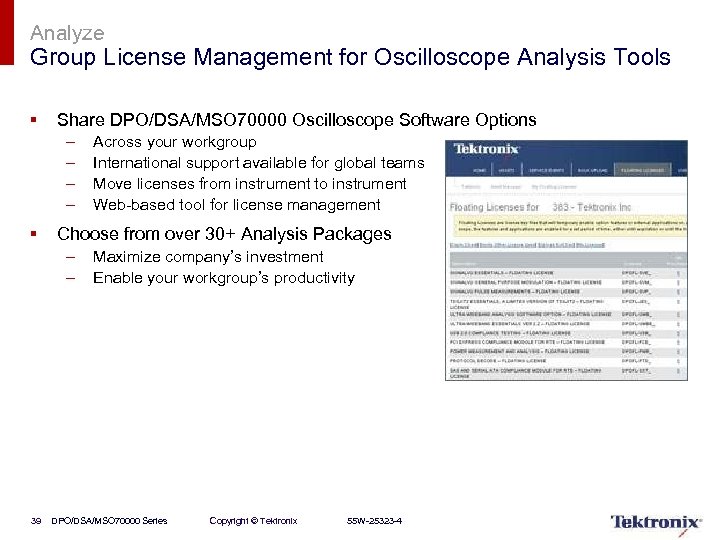
Task: Click the 'Analyze' section label
Action: coord(67,33)
